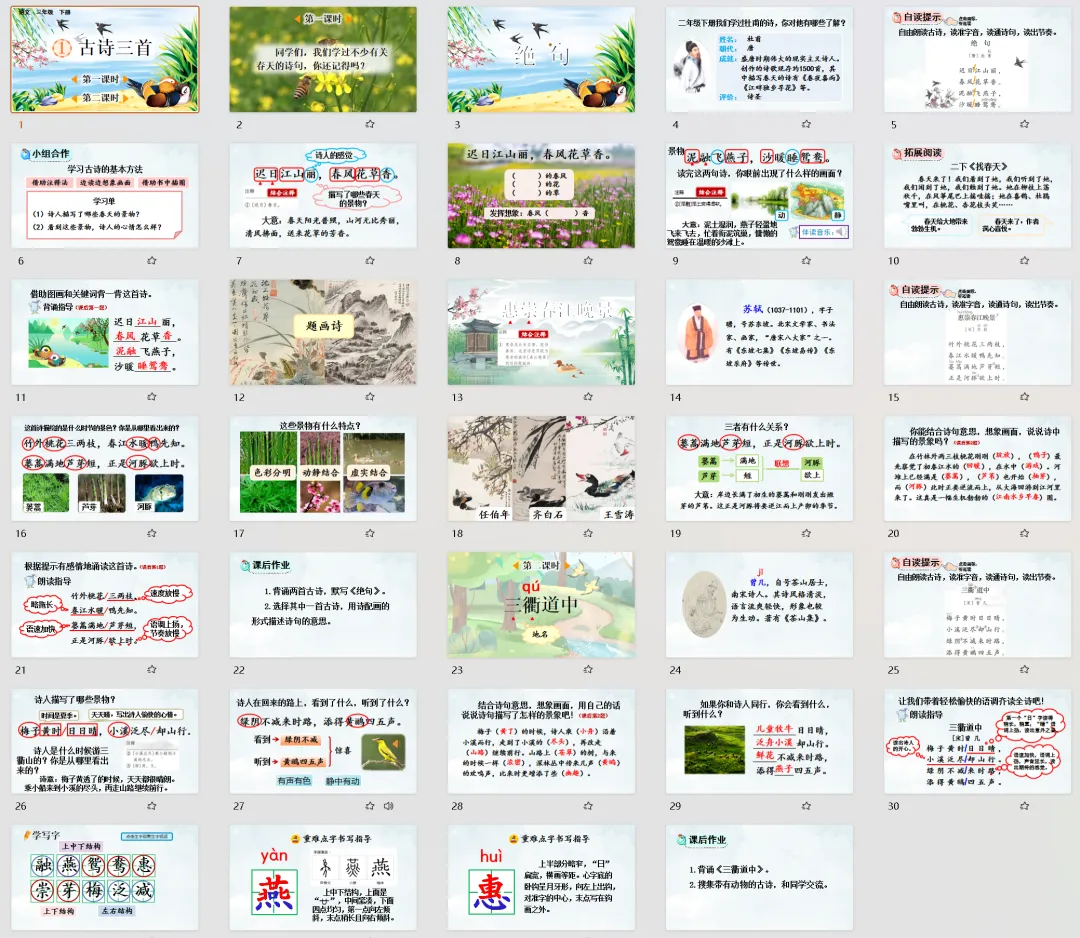Select slide 4 thumbnail about poet 杜甫
This screenshot has height=938, width=1080.
click(x=759, y=59)
